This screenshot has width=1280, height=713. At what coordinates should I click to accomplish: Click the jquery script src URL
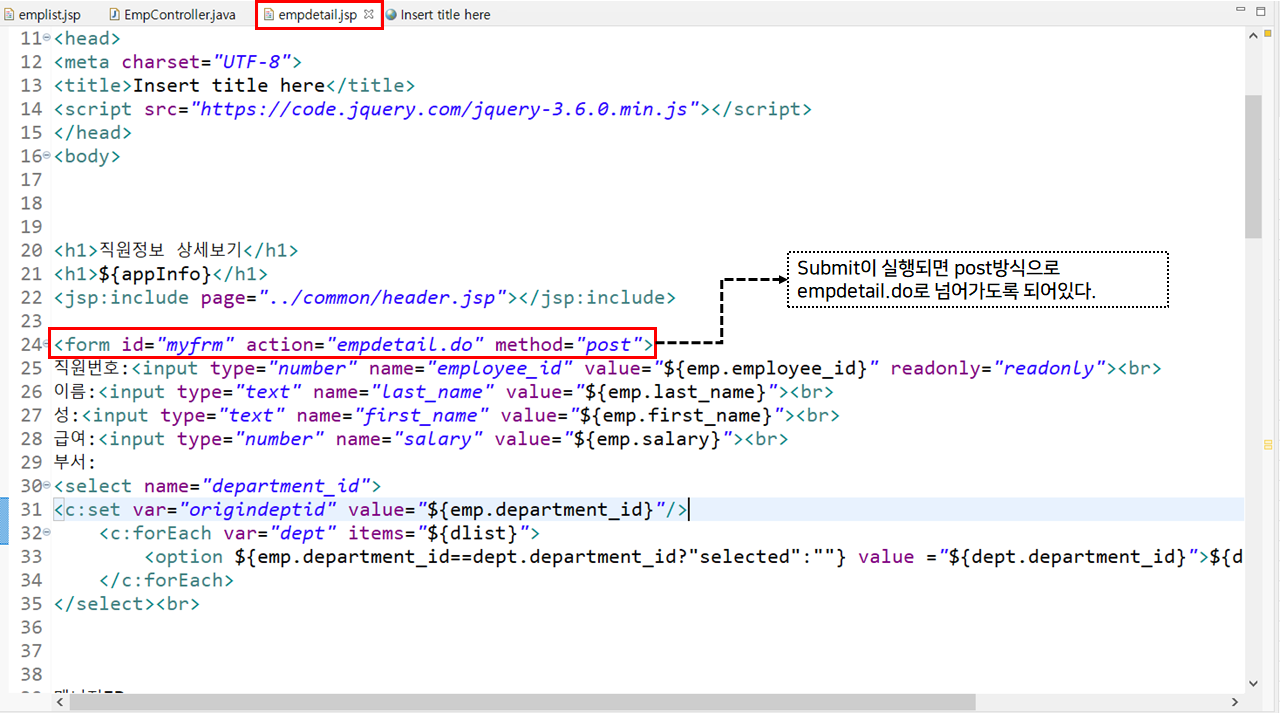point(445,109)
